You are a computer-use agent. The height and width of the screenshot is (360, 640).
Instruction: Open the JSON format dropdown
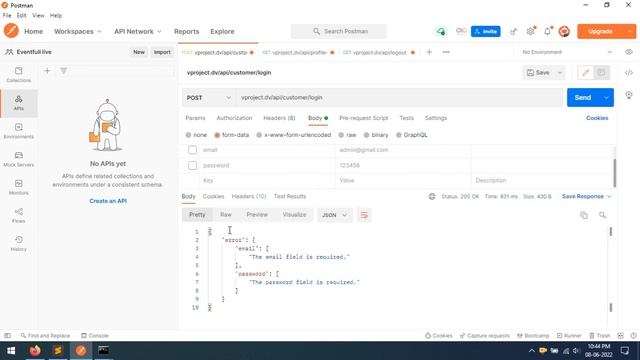334,215
